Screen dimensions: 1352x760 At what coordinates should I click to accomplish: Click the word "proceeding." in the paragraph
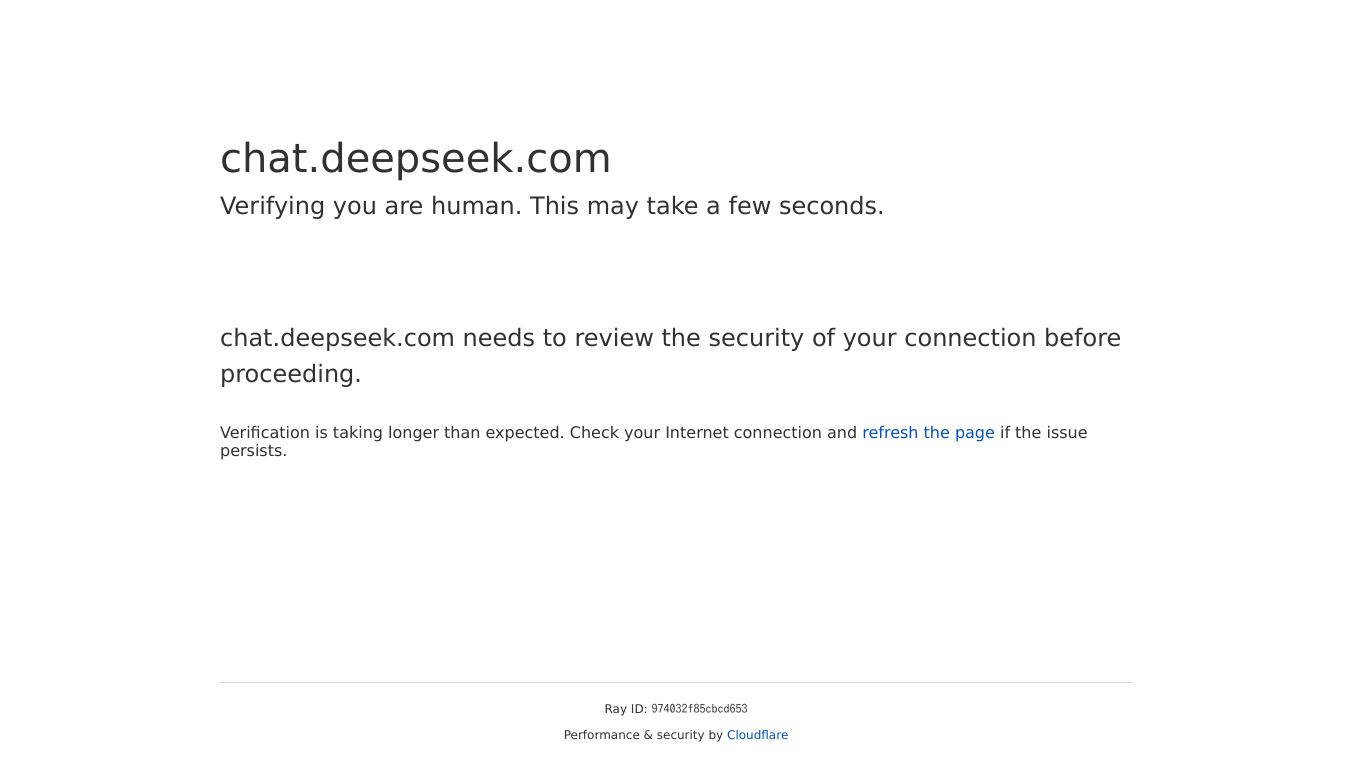pos(290,374)
